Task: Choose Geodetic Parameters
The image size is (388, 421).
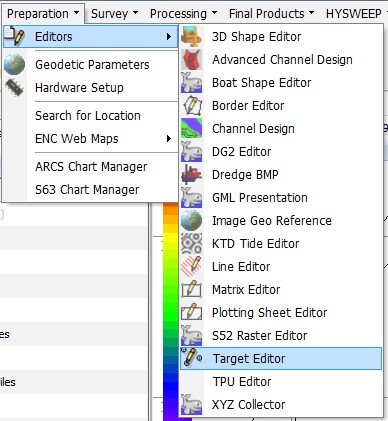Action: pyautogui.click(x=92, y=64)
